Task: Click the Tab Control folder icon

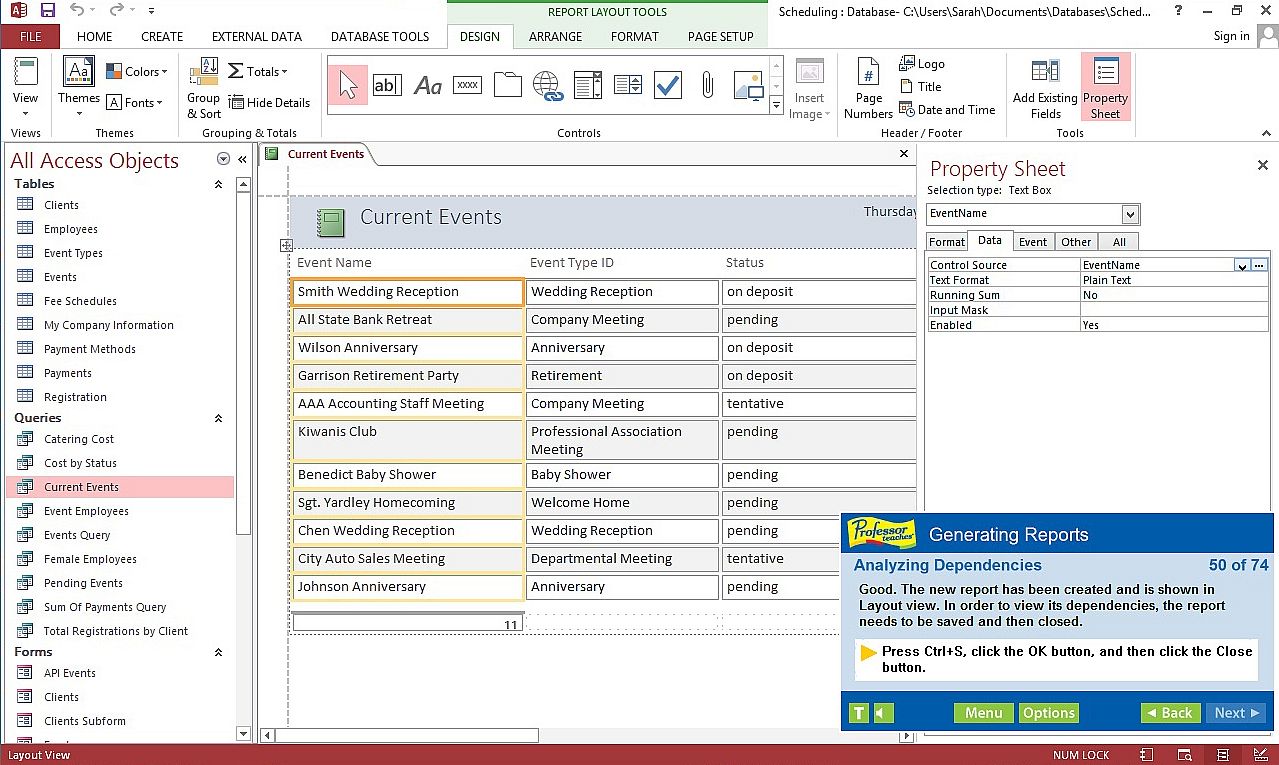Action: click(x=508, y=86)
